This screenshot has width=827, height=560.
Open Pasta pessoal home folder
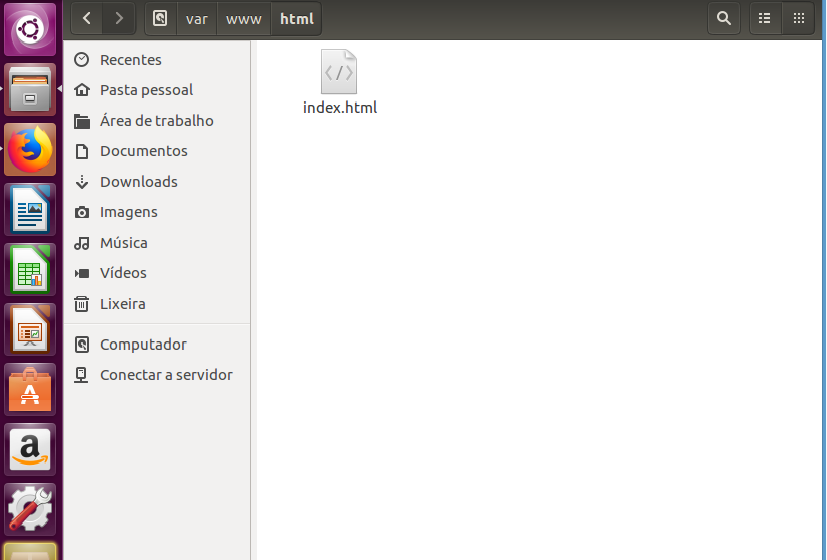tap(146, 90)
